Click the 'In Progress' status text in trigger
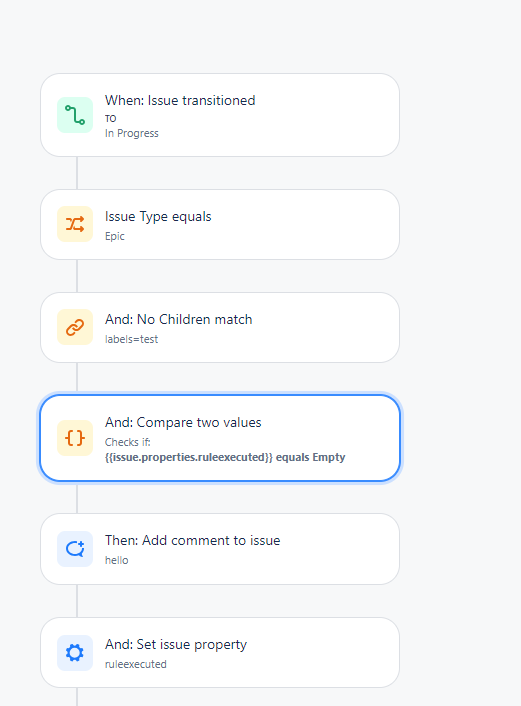This screenshot has height=706, width=521. tap(132, 133)
